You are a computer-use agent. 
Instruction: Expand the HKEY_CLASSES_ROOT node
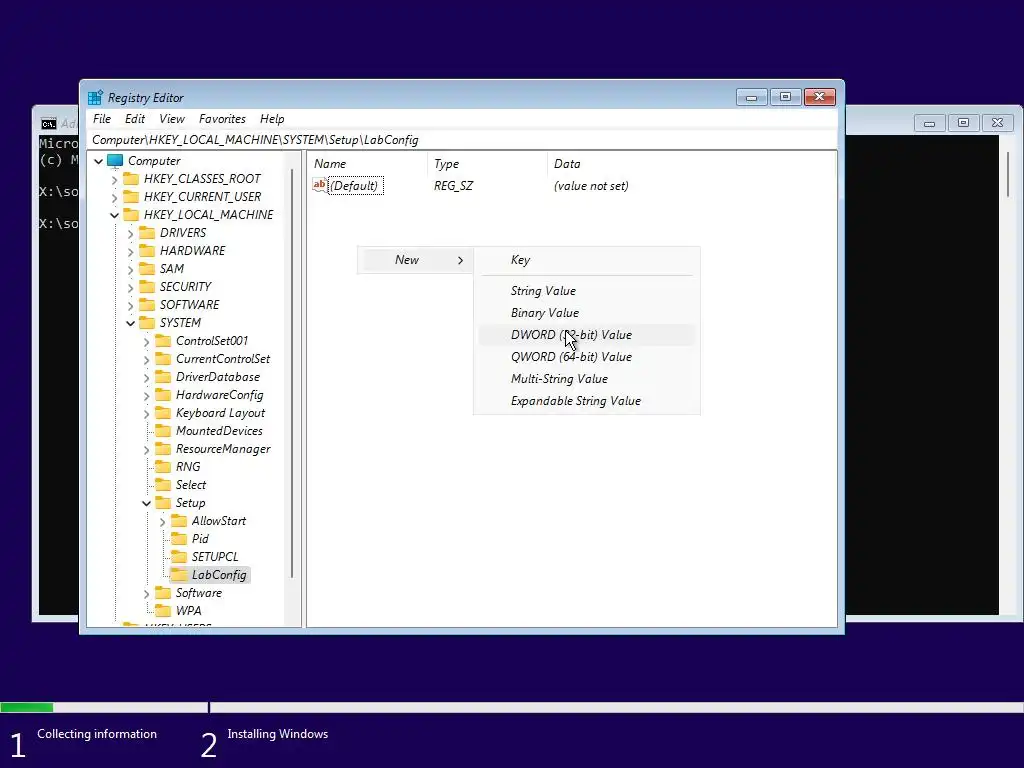(x=115, y=179)
